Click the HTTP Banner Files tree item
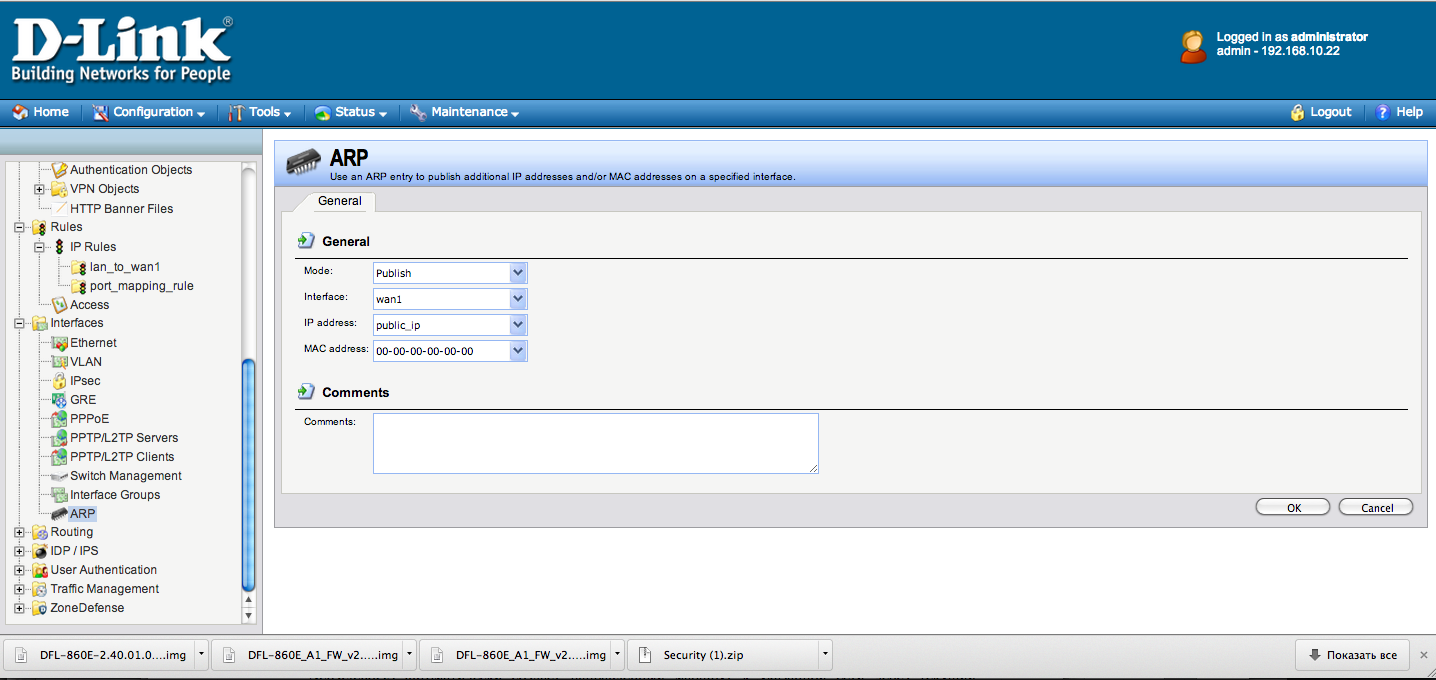 click(121, 209)
